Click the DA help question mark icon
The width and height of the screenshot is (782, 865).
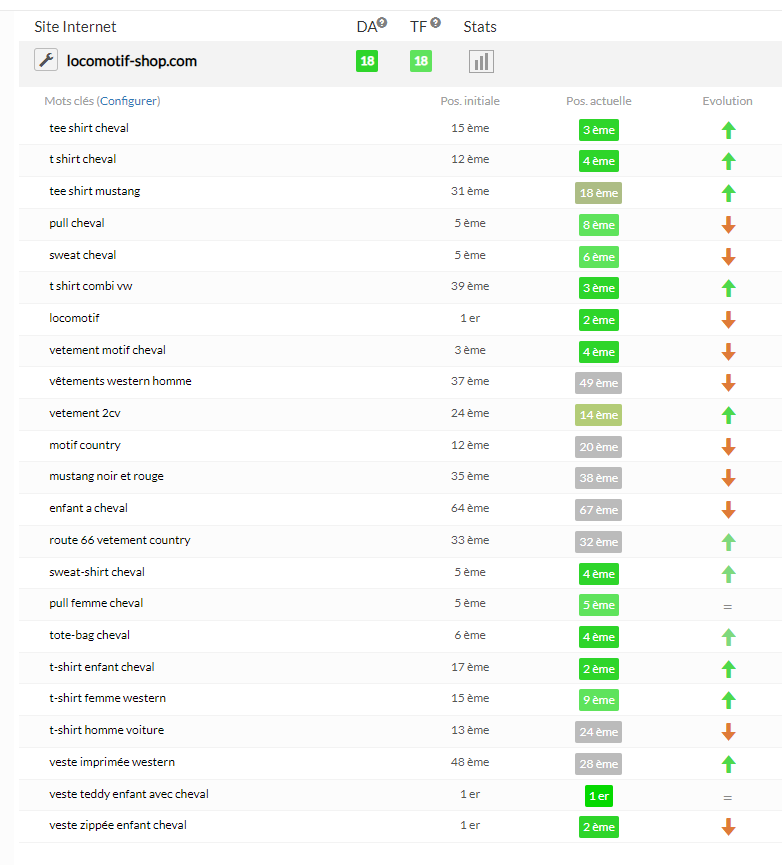point(382,23)
